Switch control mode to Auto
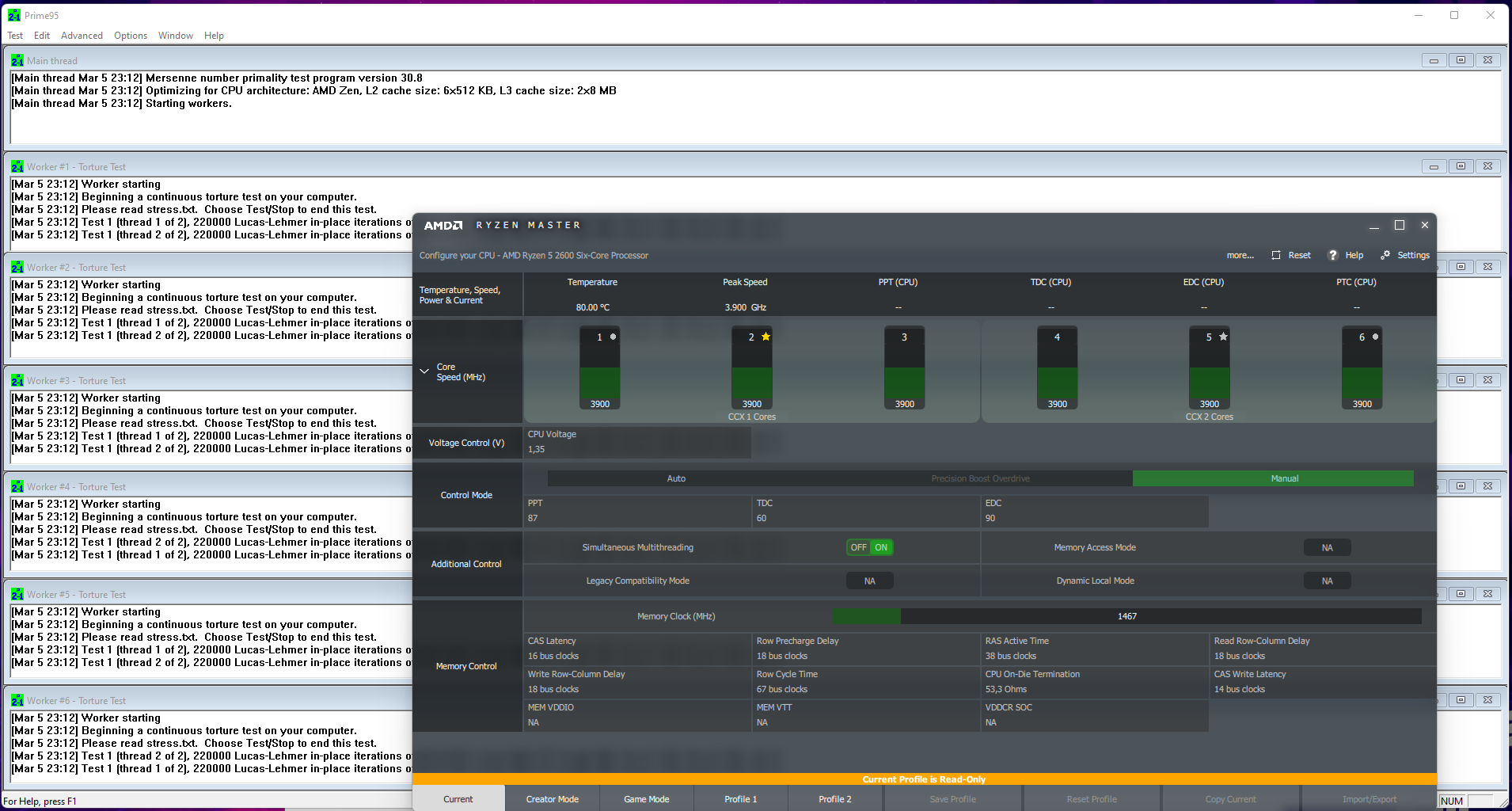1512x811 pixels. click(676, 478)
